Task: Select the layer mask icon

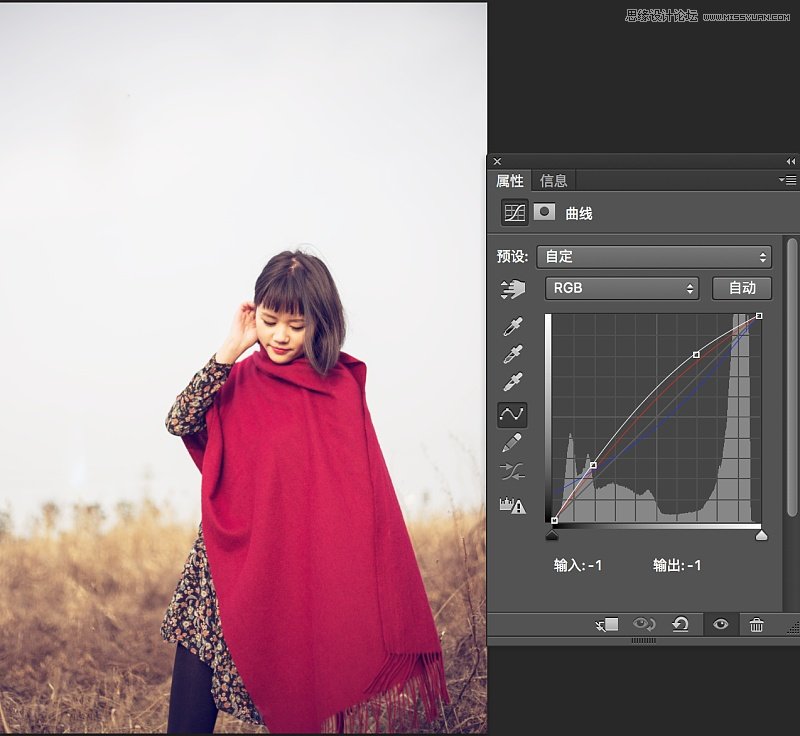Action: point(544,212)
